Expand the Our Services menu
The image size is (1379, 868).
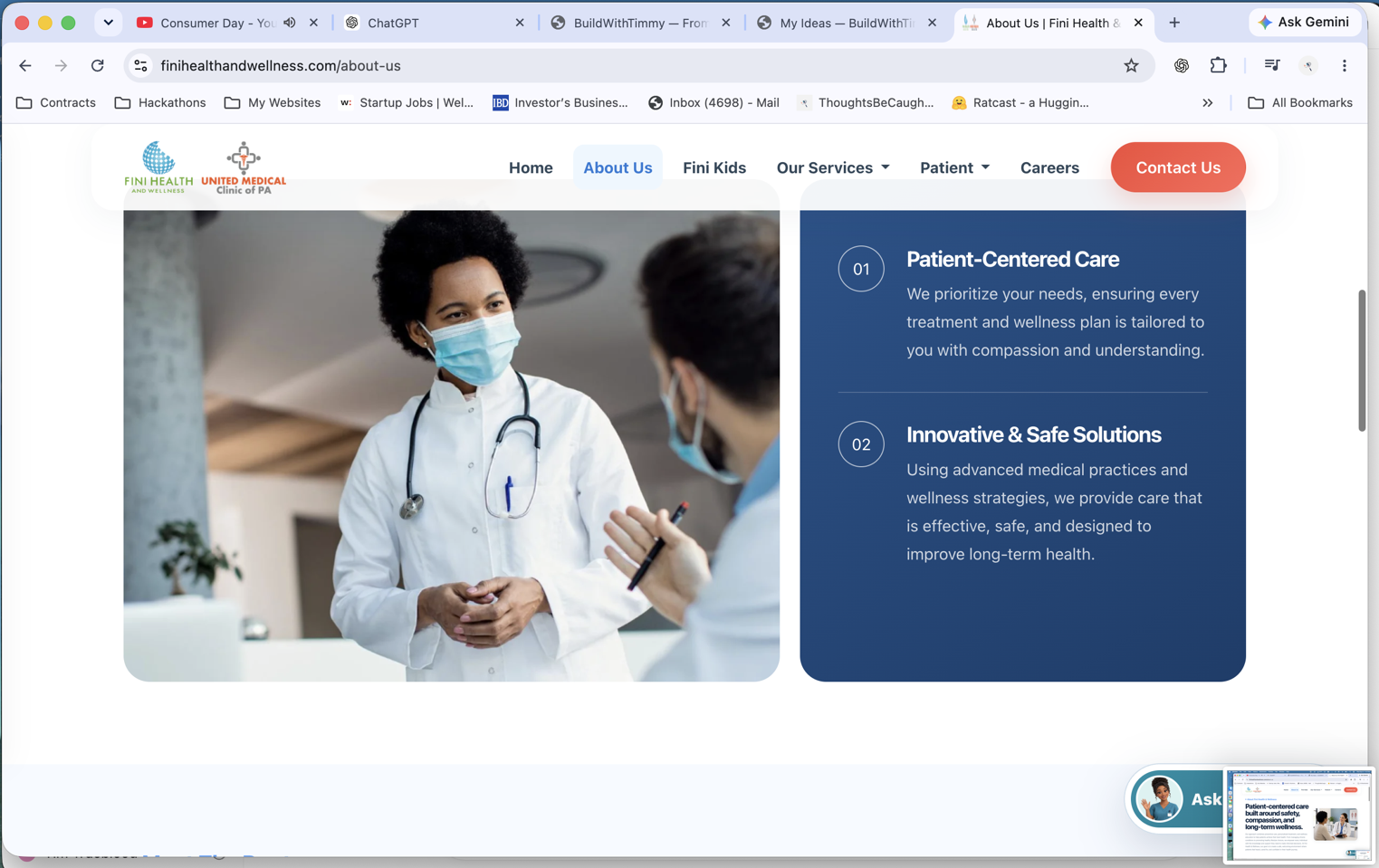pyautogui.click(x=833, y=167)
